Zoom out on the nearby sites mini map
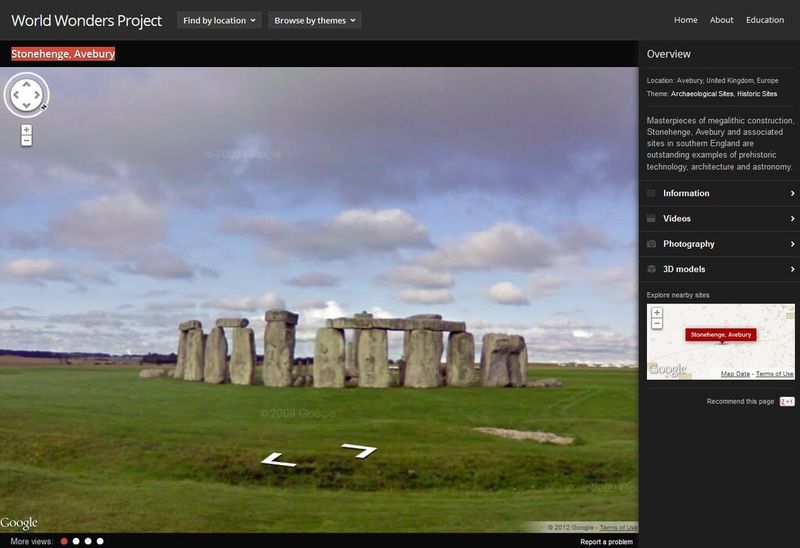 pyautogui.click(x=657, y=323)
